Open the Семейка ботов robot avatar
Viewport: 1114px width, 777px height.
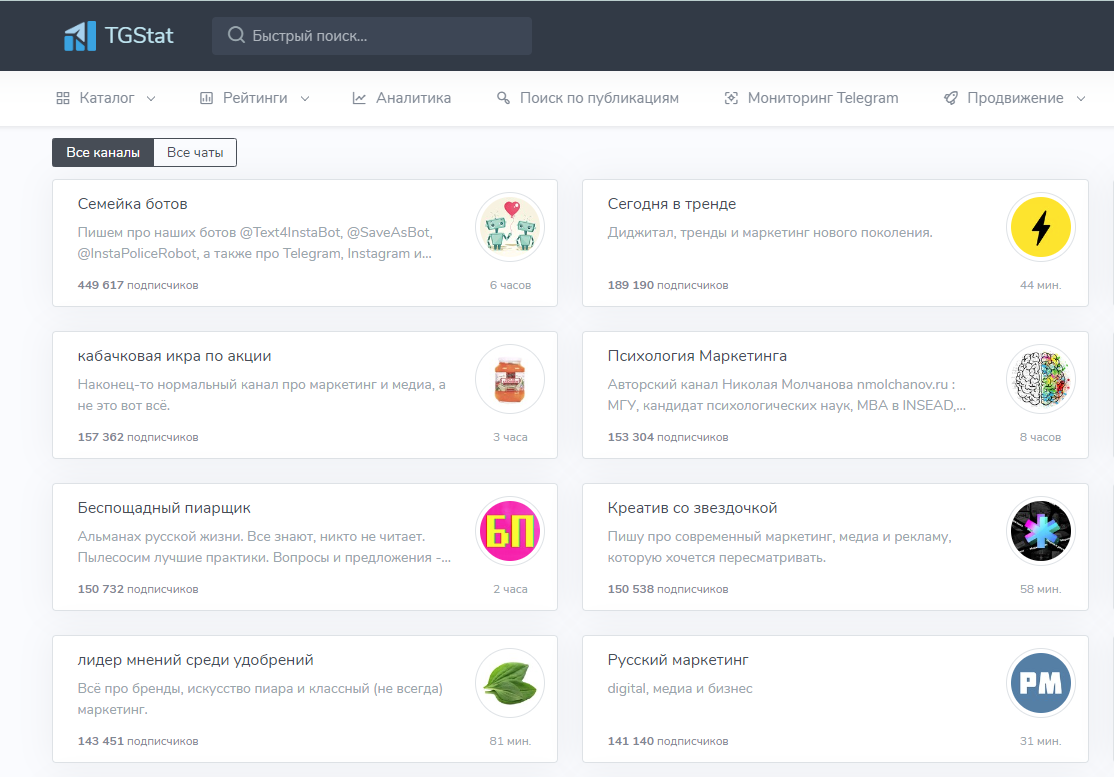coord(510,228)
